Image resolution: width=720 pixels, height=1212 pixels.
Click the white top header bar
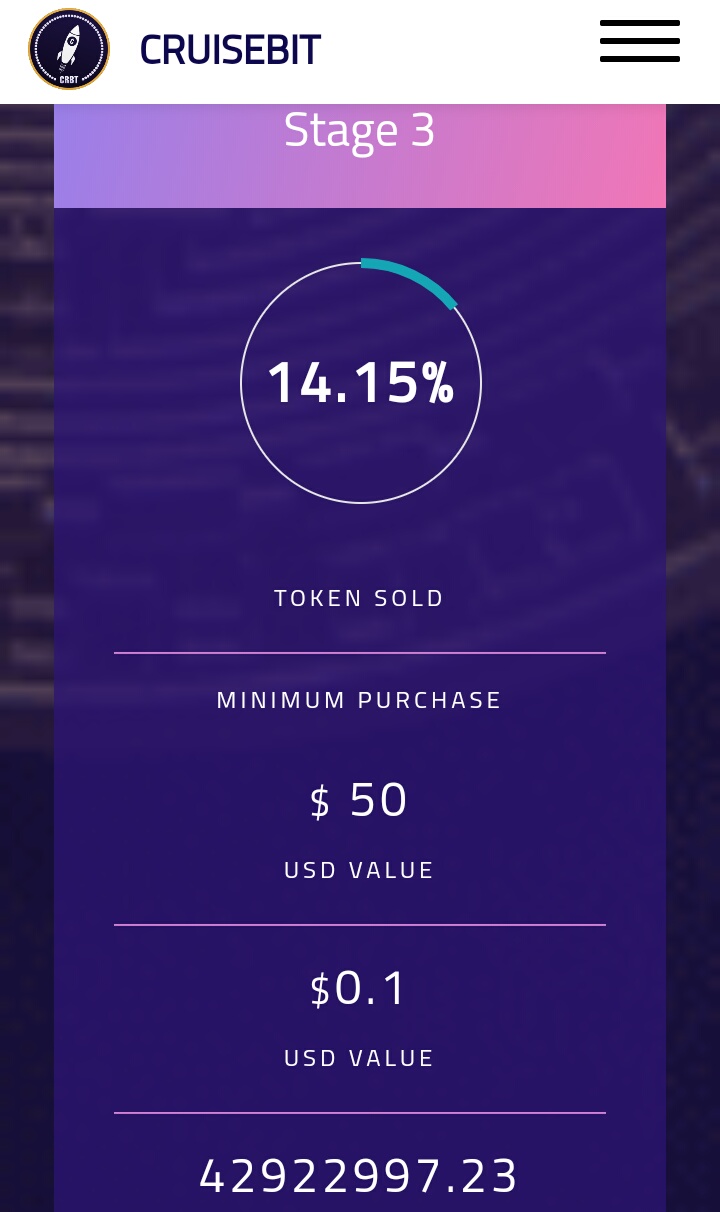click(x=450, y=50)
